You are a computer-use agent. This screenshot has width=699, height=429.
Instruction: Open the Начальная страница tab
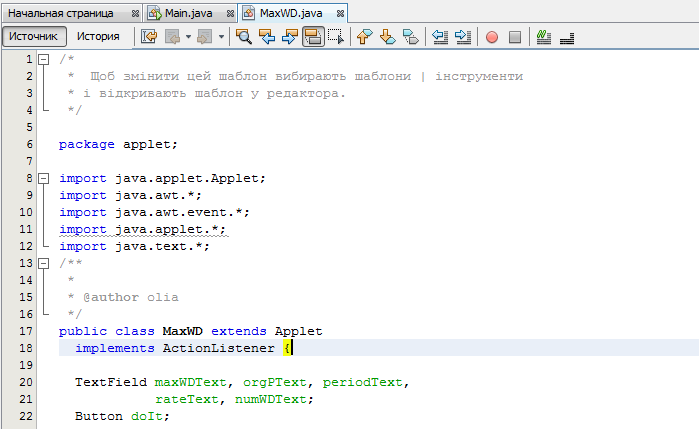61,13
